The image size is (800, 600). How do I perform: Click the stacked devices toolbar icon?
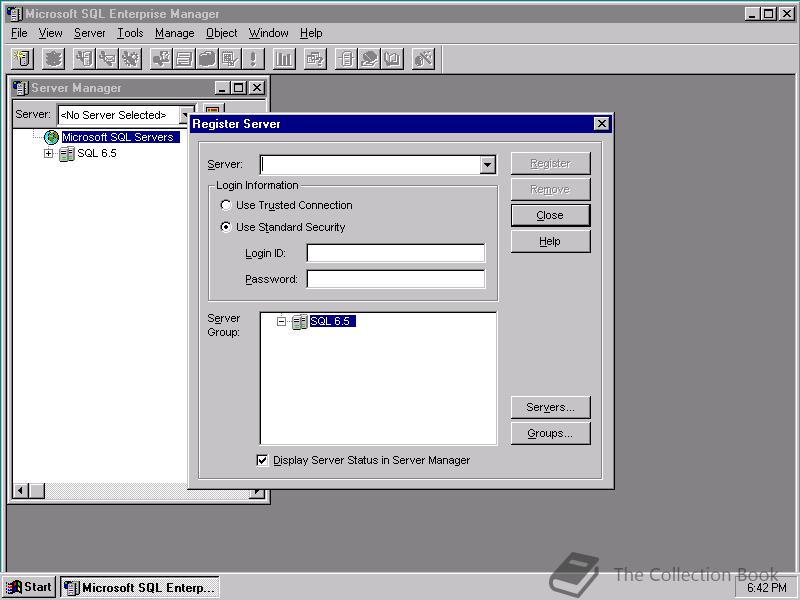click(x=184, y=59)
